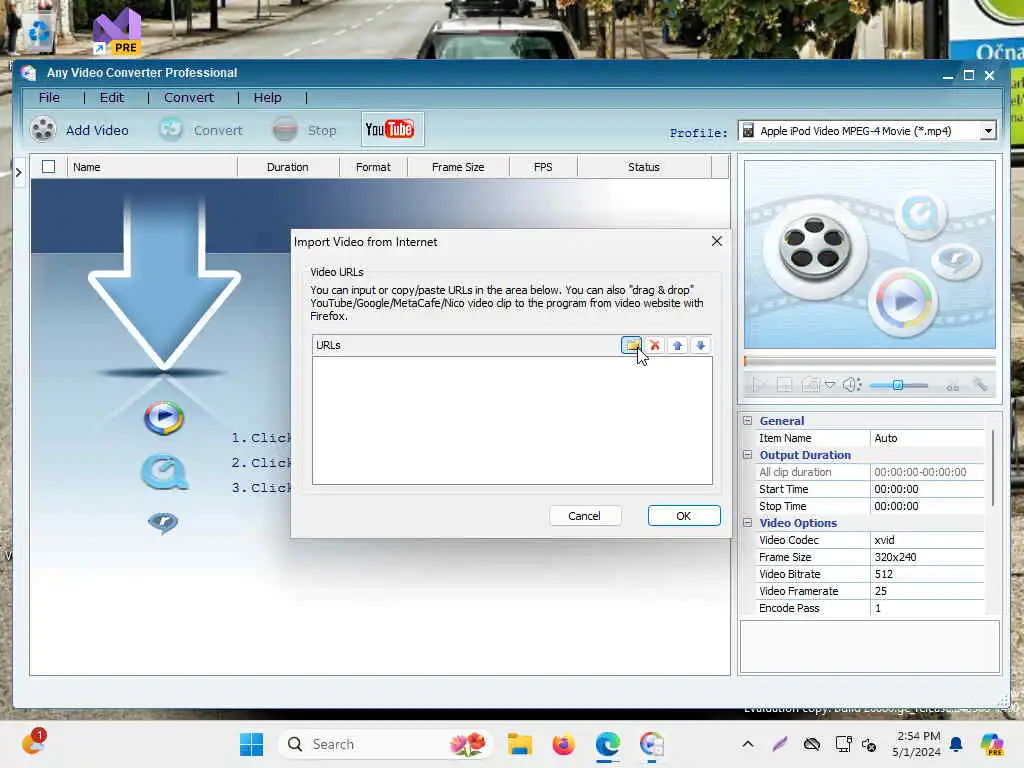Click the taskbar Search box

tap(384, 744)
